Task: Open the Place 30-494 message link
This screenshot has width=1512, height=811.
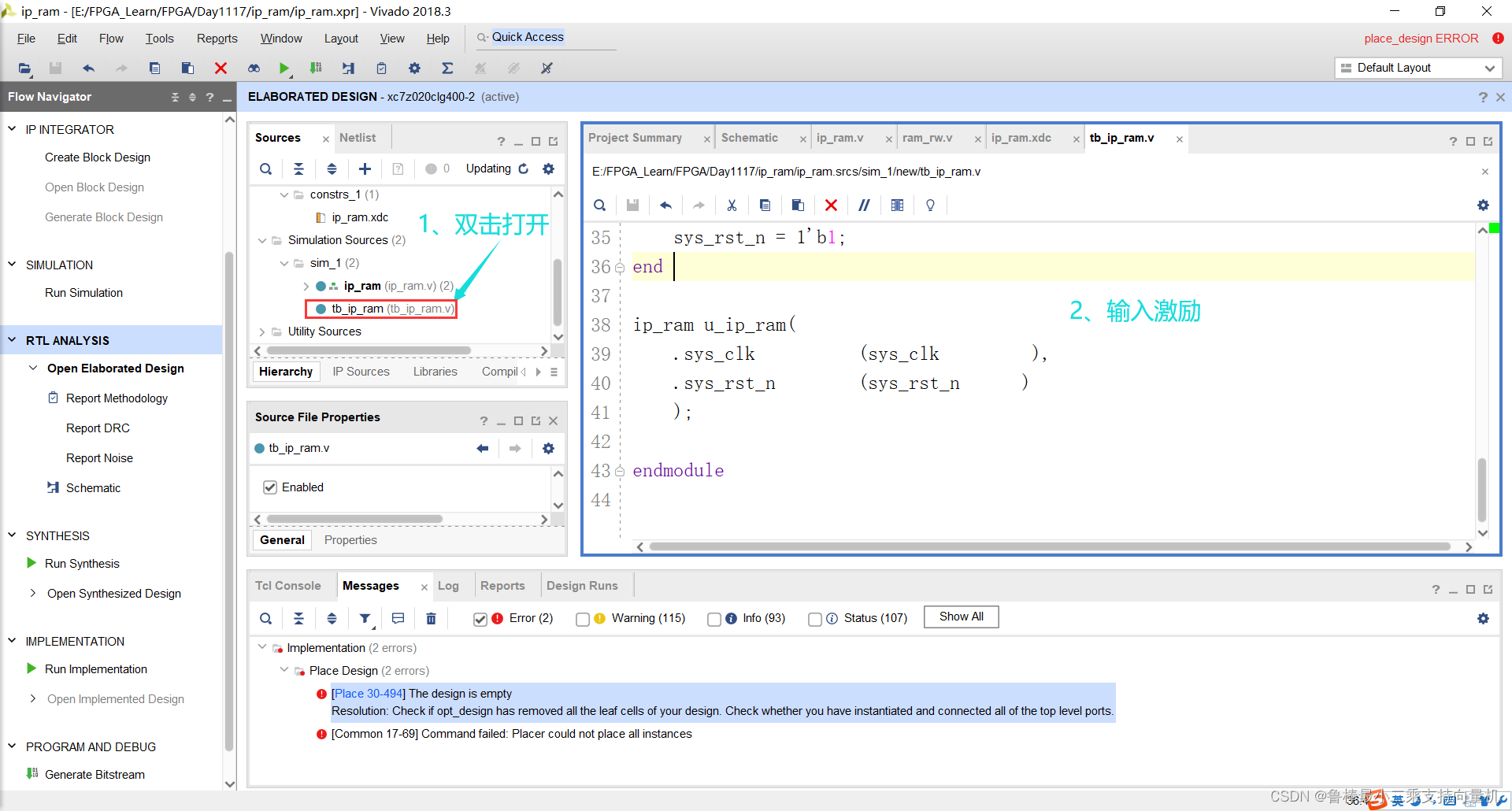Action: (369, 694)
